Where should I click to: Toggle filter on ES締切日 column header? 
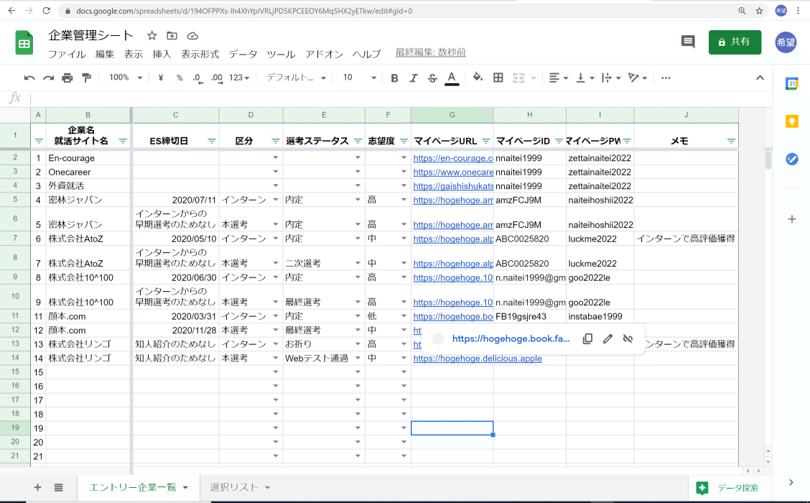pyautogui.click(x=212, y=141)
